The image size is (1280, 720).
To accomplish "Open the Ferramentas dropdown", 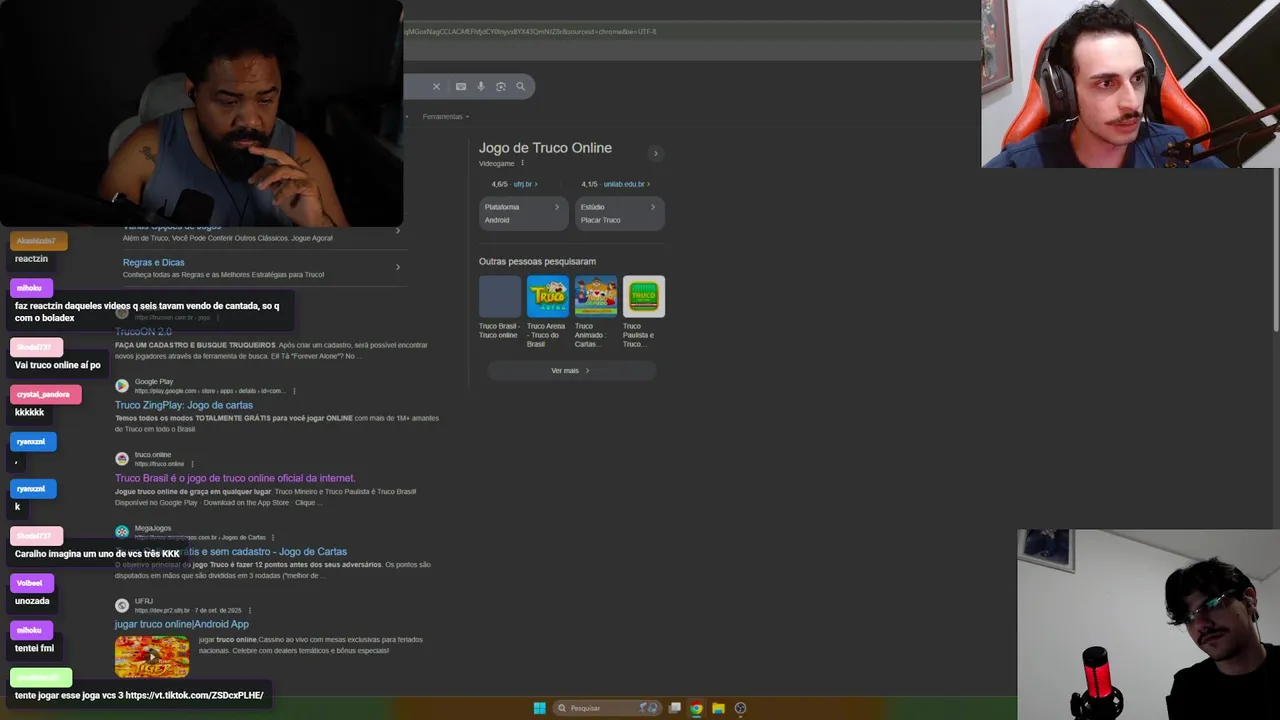I will point(445,117).
